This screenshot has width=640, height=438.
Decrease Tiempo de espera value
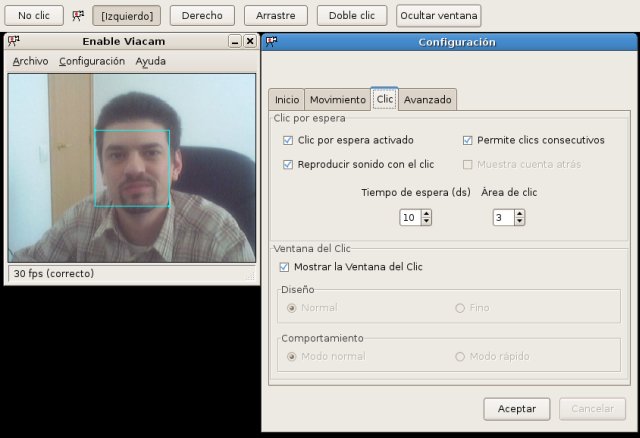[427, 222]
